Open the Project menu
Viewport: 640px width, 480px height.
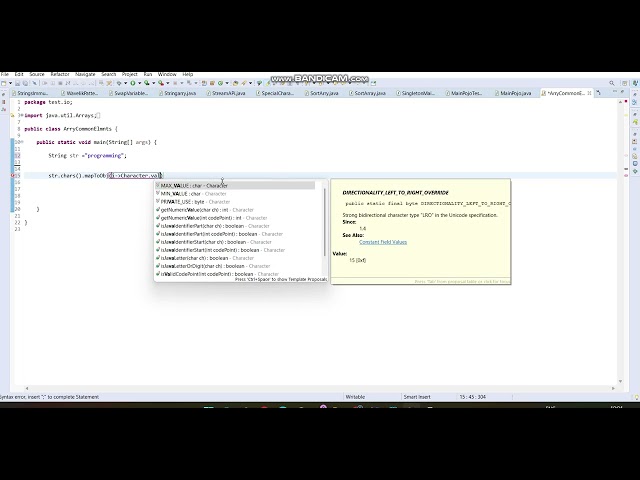(129, 74)
